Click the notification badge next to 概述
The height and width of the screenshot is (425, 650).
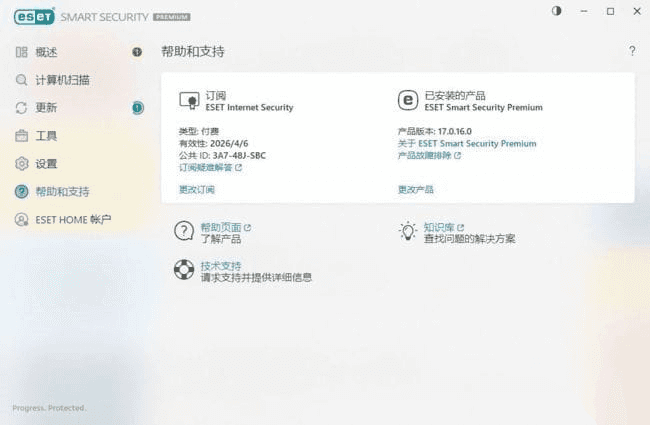[137, 52]
